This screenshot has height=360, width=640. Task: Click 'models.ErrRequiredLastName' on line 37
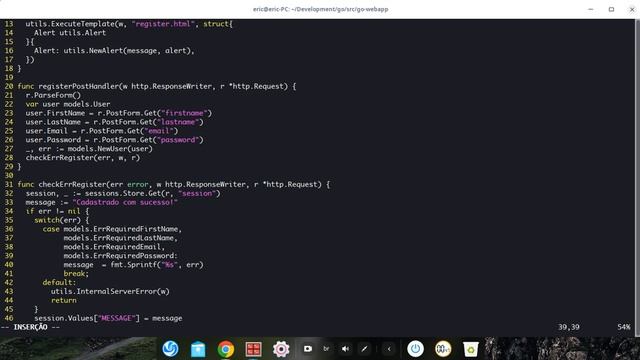(119, 238)
